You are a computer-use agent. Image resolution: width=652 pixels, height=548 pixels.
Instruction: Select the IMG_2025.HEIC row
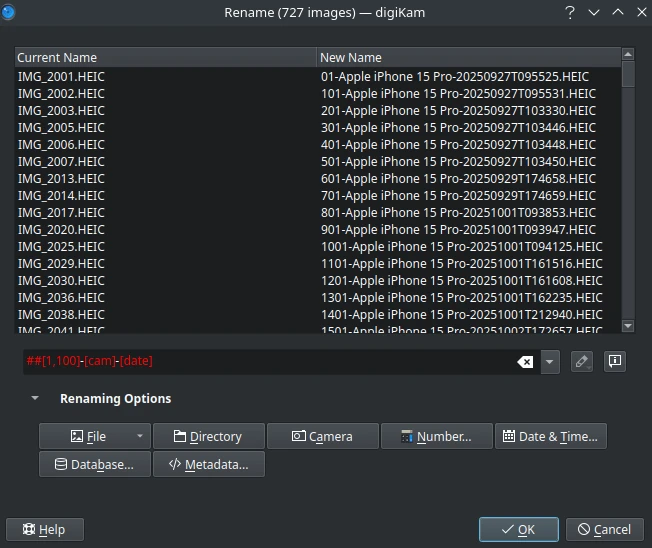[x=318, y=247]
